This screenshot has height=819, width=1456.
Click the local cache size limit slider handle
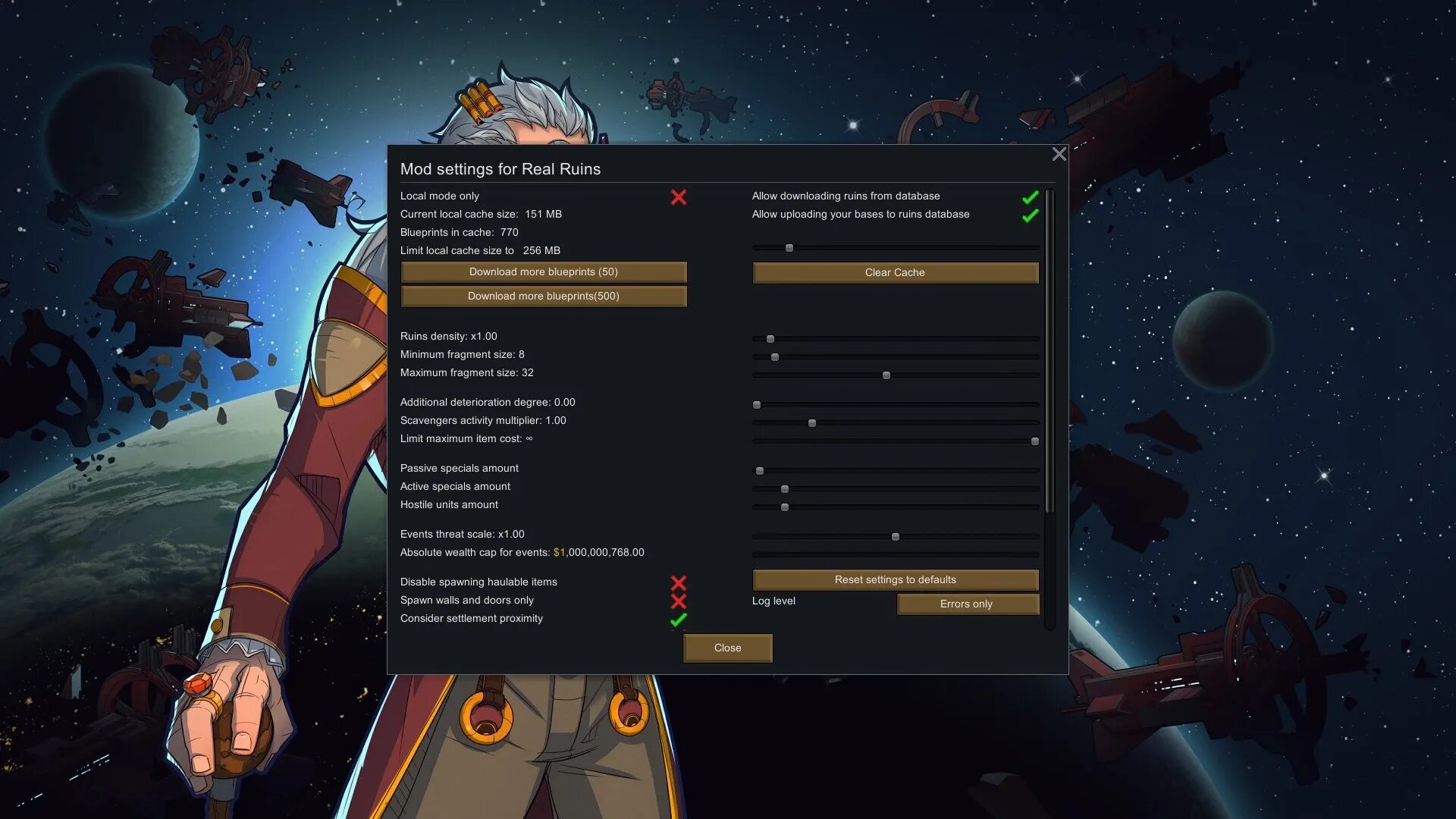(789, 248)
